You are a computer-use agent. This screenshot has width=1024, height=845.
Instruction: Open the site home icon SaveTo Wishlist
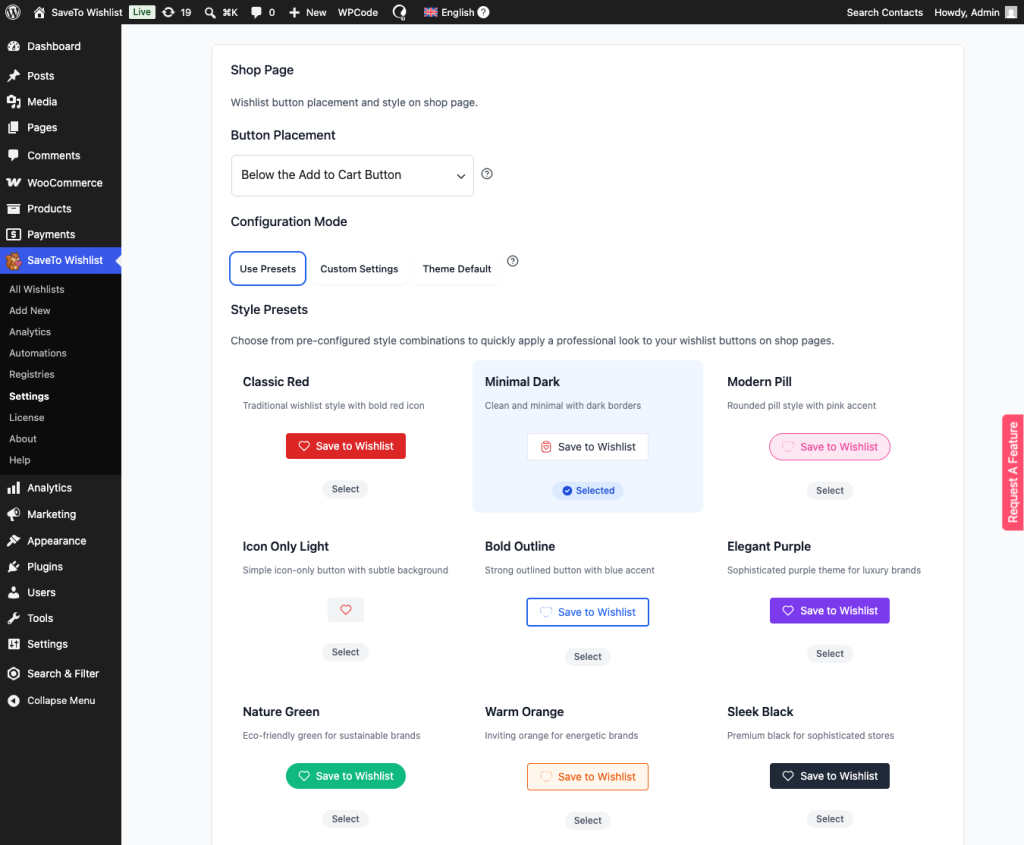39,12
